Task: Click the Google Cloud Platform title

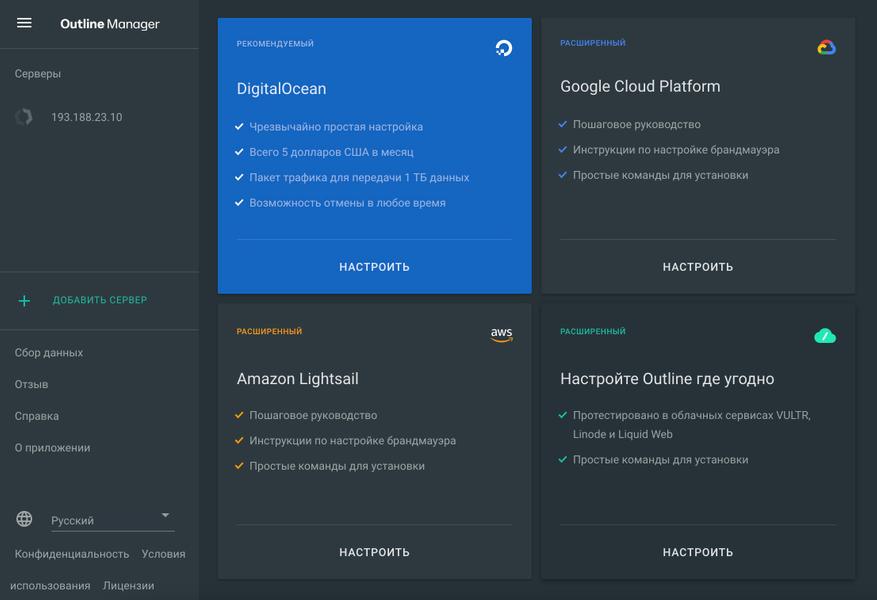Action: pyautogui.click(x=640, y=87)
